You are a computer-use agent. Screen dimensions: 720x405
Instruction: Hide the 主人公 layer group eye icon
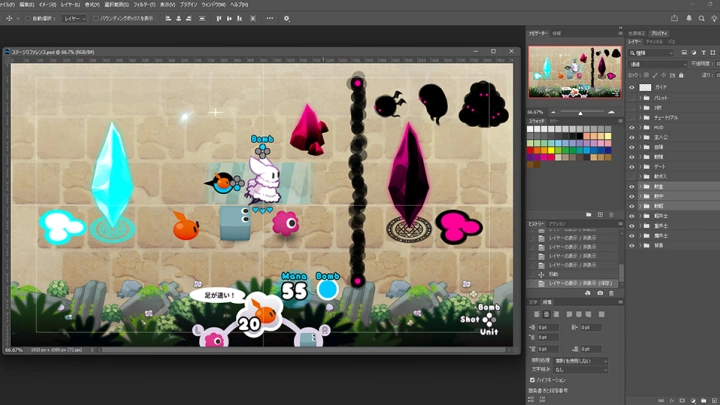(x=632, y=137)
